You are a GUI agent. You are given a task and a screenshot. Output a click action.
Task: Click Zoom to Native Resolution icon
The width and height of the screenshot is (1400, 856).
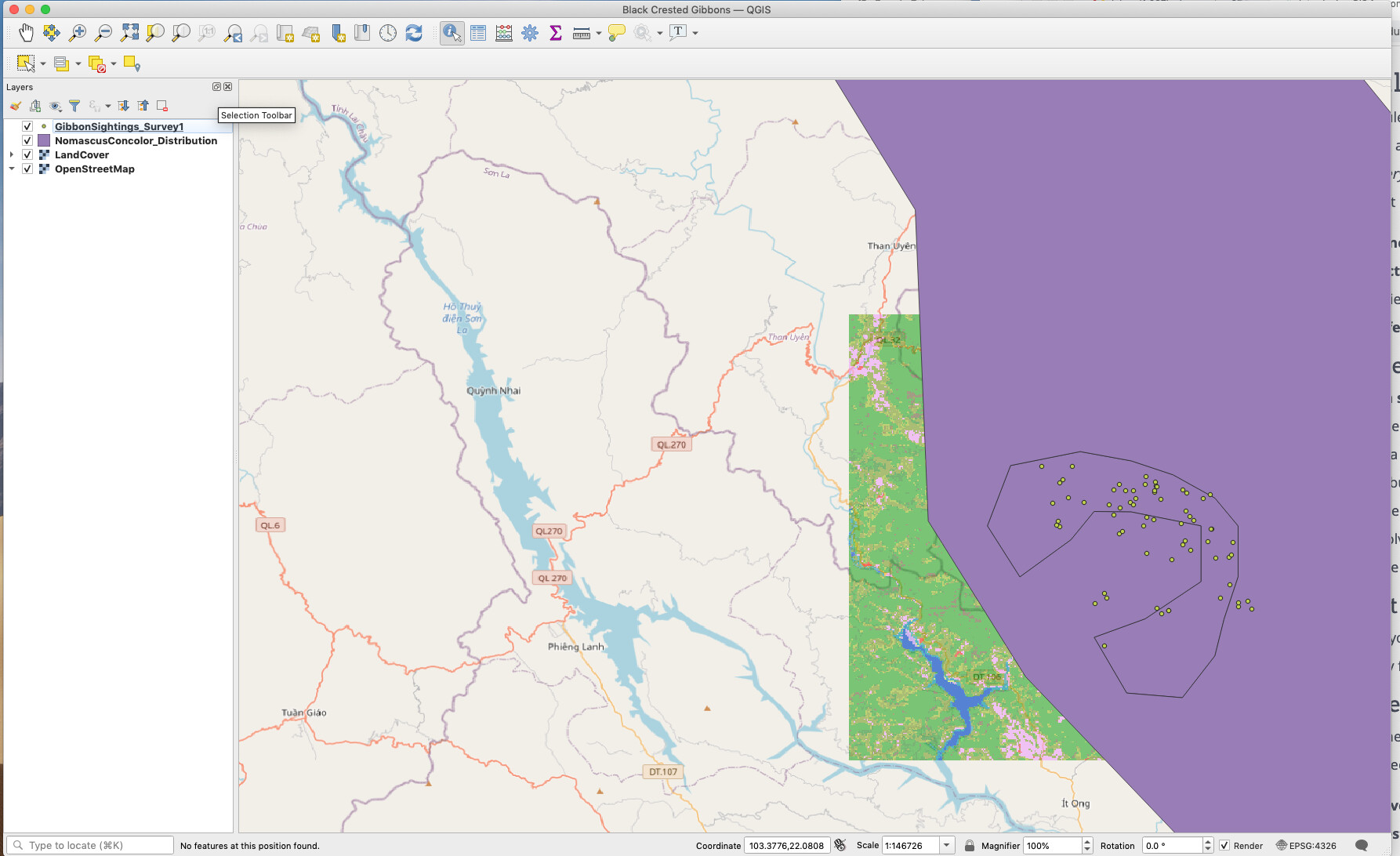[207, 33]
